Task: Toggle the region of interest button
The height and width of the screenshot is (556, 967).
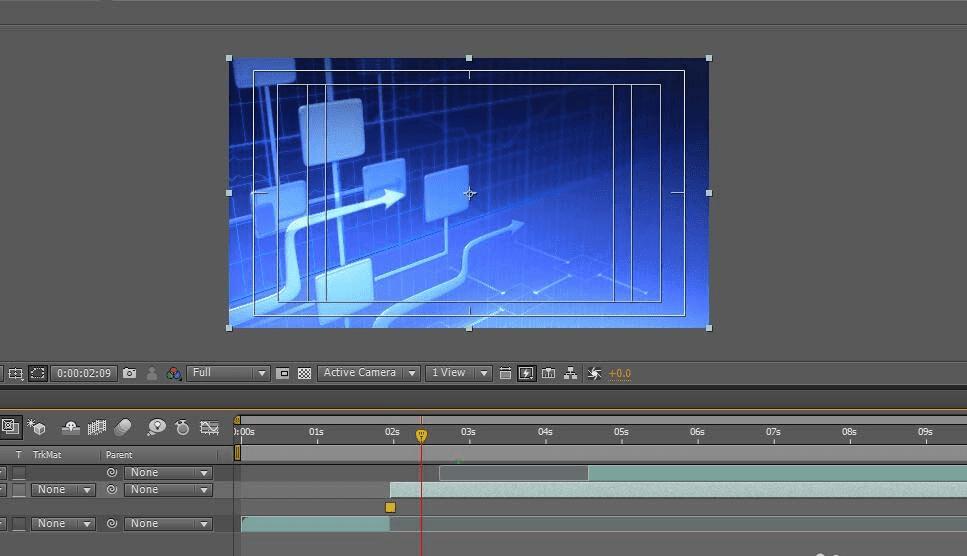Action: point(283,373)
